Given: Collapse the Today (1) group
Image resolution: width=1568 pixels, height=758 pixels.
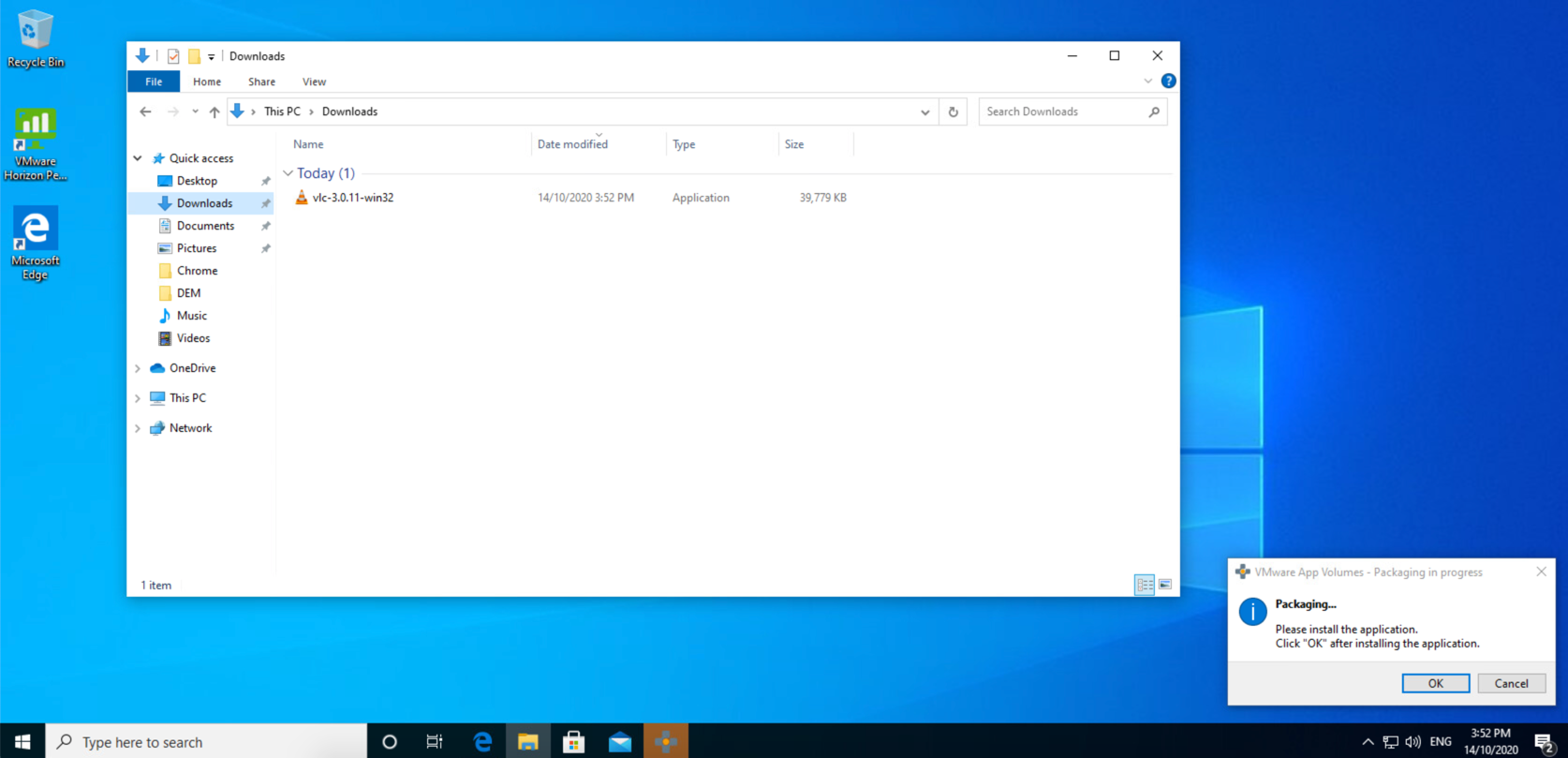Looking at the screenshot, I should (288, 173).
